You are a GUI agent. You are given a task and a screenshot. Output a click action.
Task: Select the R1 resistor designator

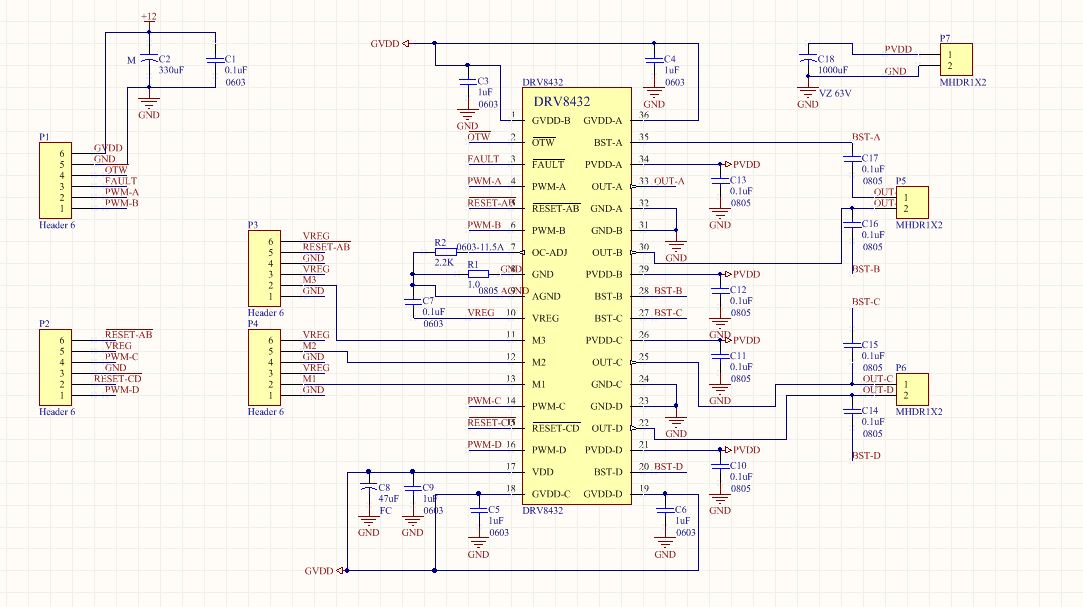click(x=473, y=264)
